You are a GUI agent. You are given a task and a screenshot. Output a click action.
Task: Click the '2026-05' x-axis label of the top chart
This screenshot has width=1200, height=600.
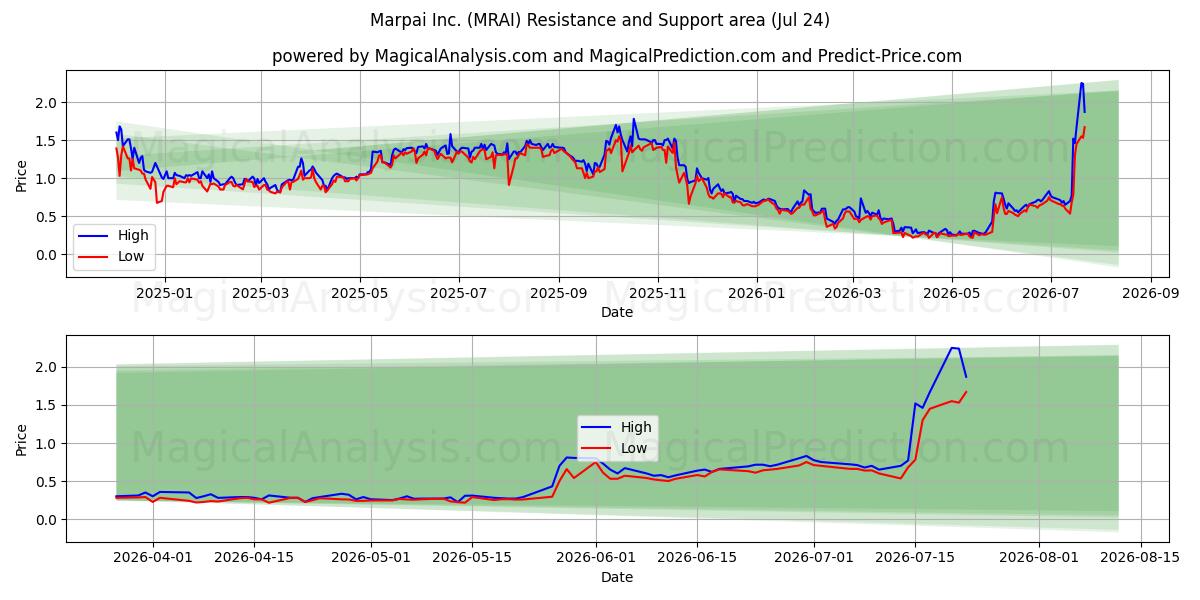[952, 293]
